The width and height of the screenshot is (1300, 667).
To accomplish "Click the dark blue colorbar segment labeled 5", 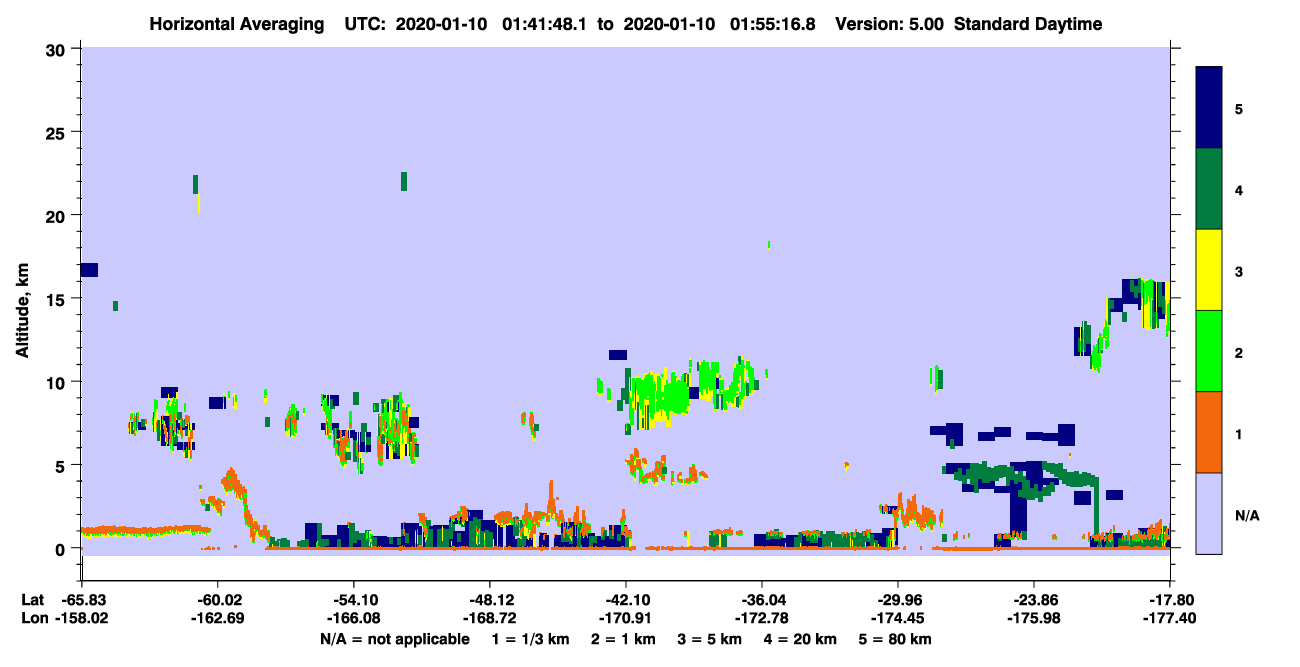I will point(1209,108).
